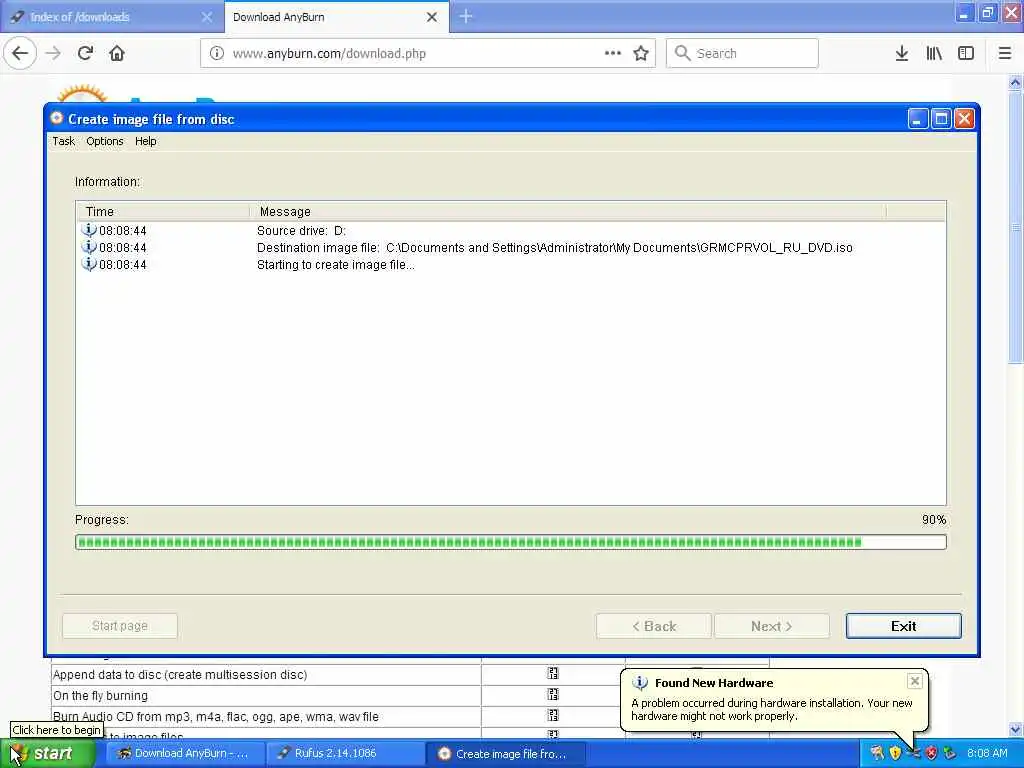Close the Download AnyBurn tab
The height and width of the screenshot is (768, 1024).
[432, 17]
